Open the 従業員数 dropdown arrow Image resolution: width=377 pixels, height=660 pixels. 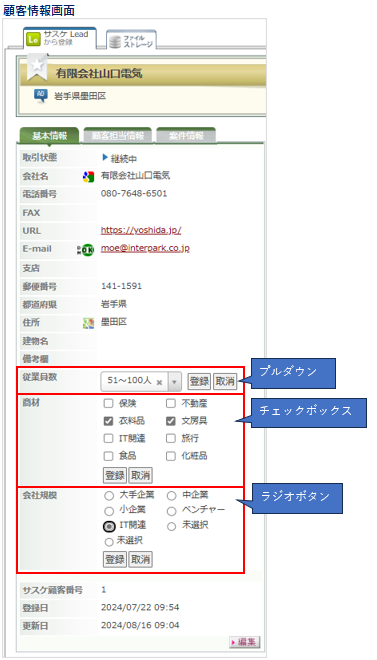[174, 382]
